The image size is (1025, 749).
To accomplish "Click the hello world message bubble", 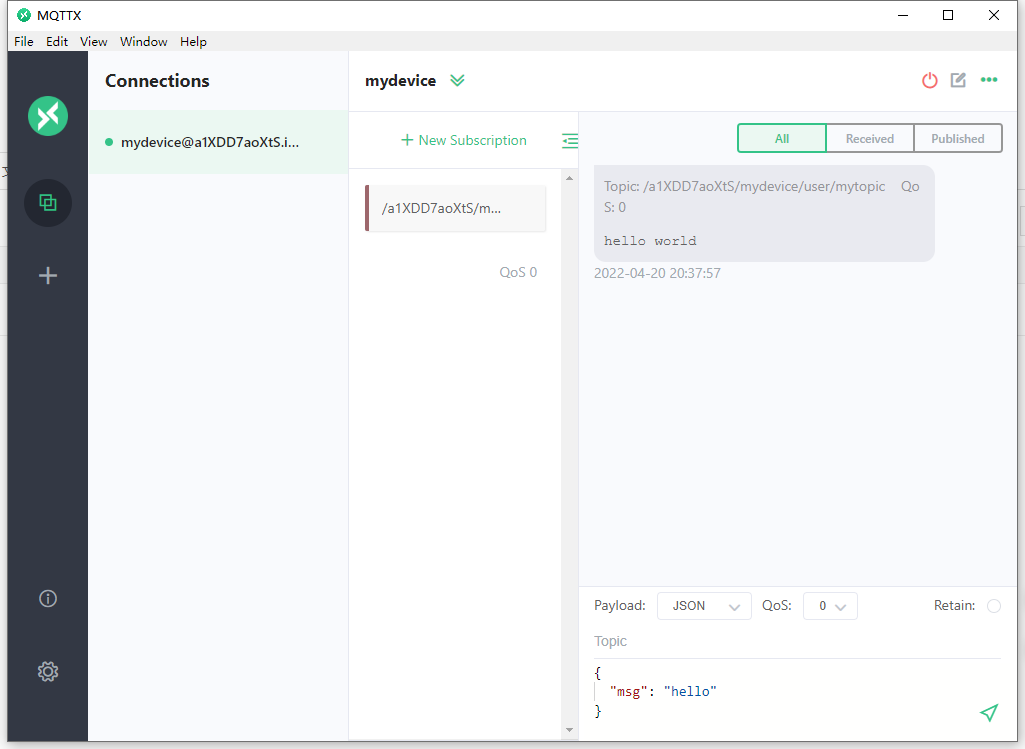I will pyautogui.click(x=764, y=214).
